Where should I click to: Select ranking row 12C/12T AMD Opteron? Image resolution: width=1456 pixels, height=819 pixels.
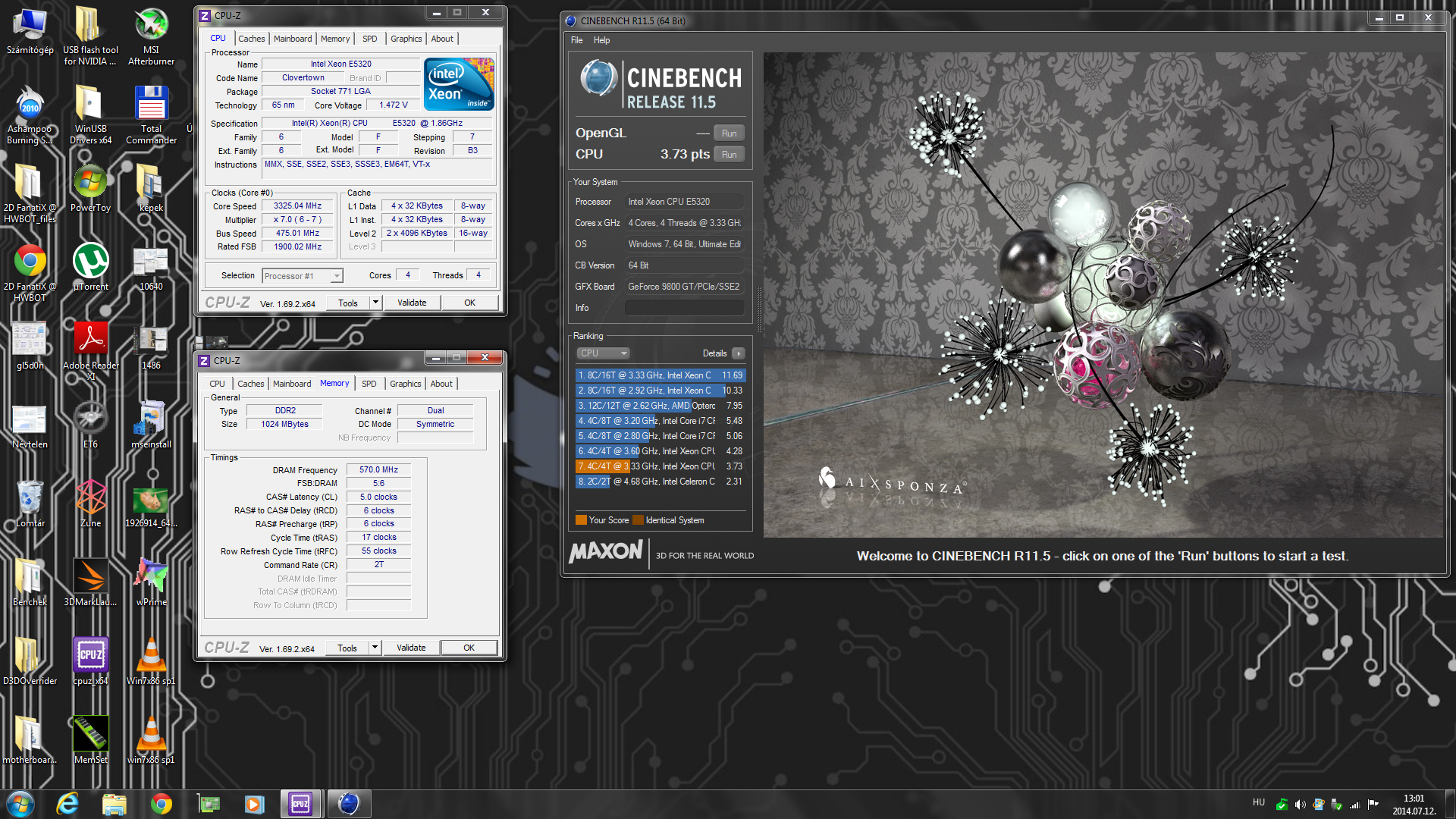pos(661,406)
